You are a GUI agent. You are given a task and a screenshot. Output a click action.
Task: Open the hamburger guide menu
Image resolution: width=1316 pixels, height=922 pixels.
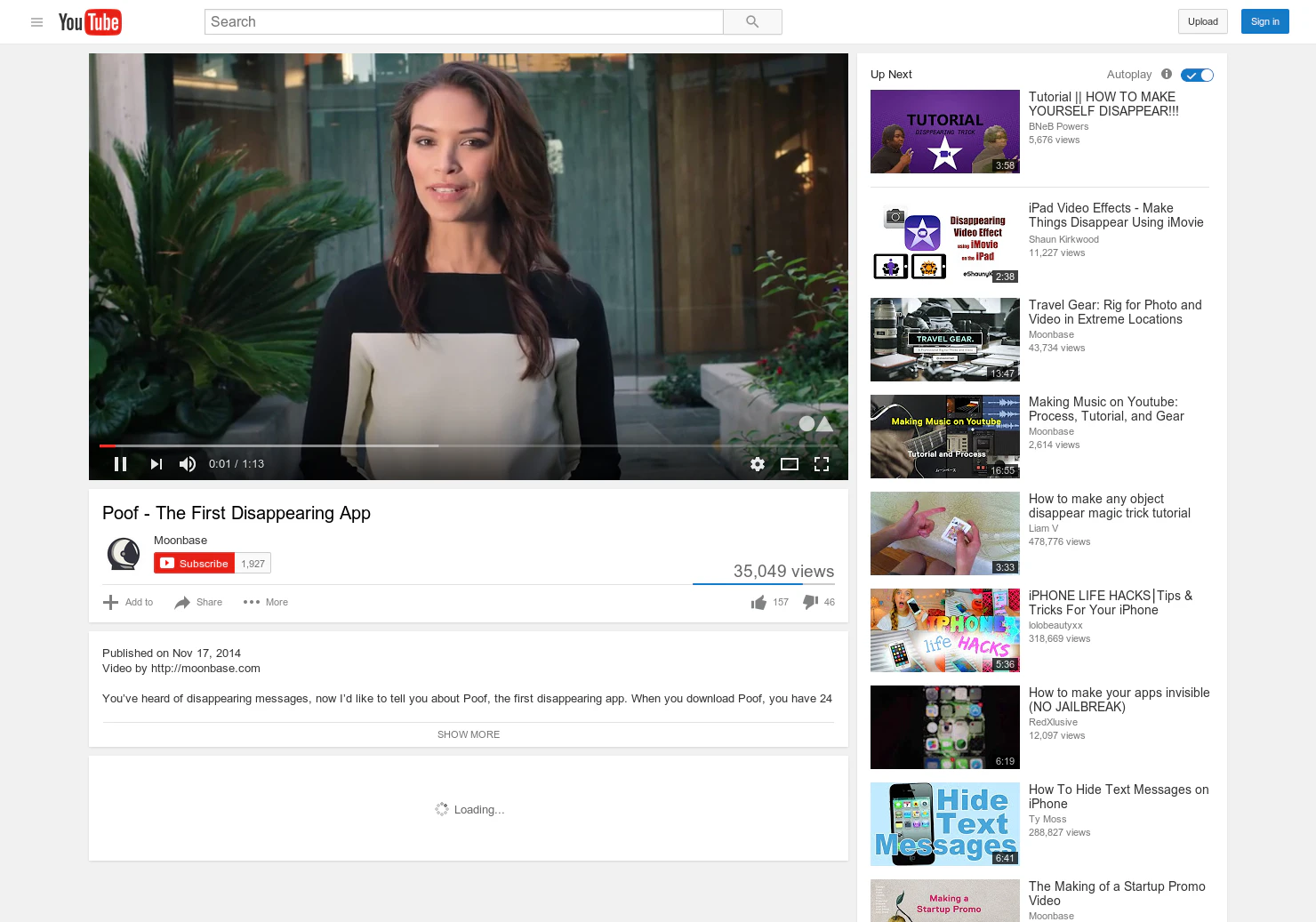[36, 22]
